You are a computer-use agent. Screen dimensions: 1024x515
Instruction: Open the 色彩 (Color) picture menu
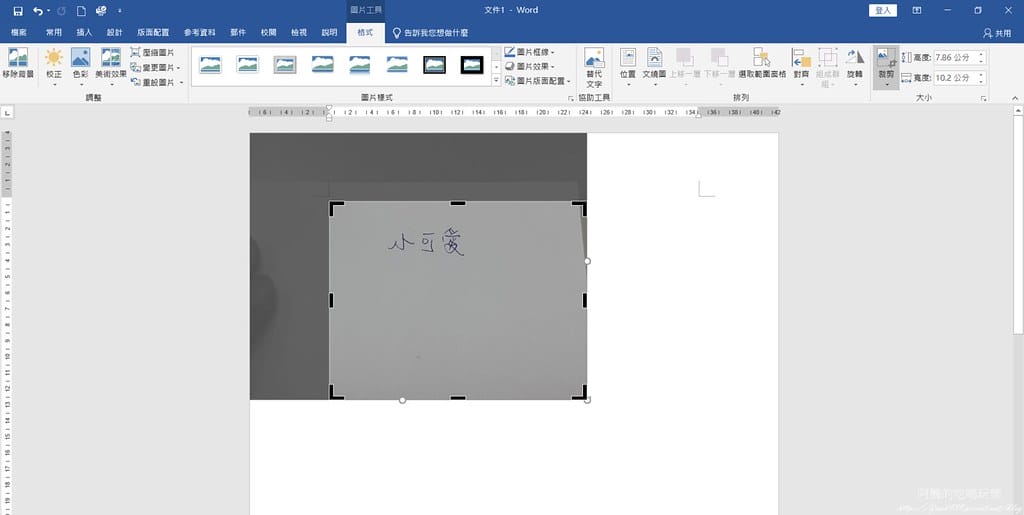80,65
